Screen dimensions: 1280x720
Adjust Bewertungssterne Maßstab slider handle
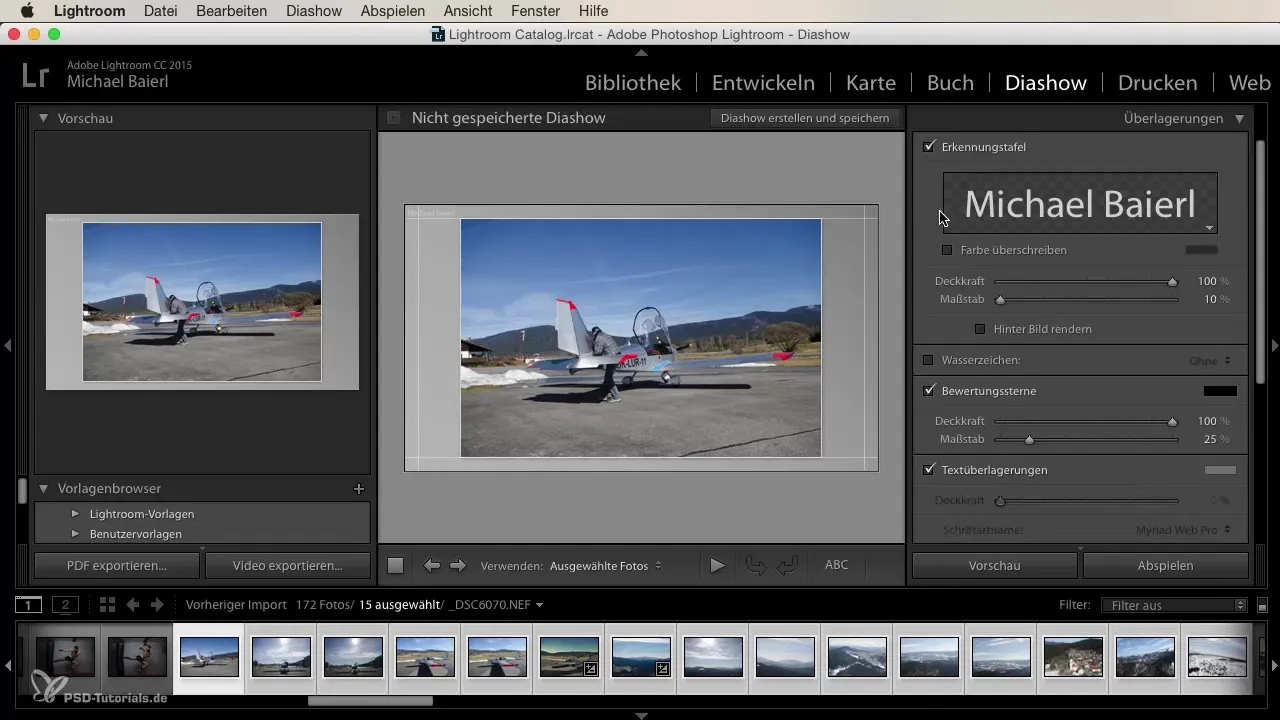[x=1029, y=439]
